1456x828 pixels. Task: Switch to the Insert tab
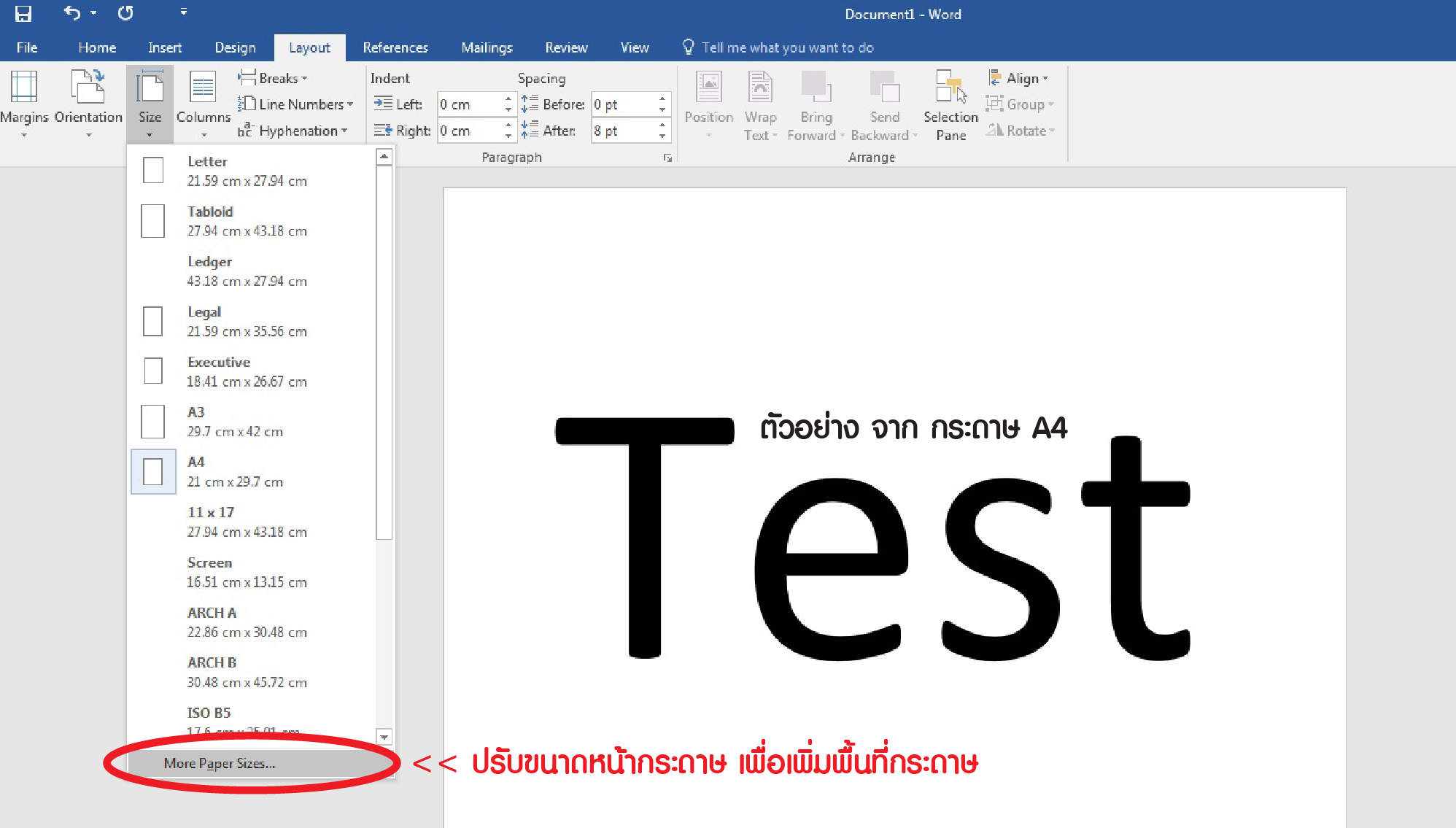[165, 47]
